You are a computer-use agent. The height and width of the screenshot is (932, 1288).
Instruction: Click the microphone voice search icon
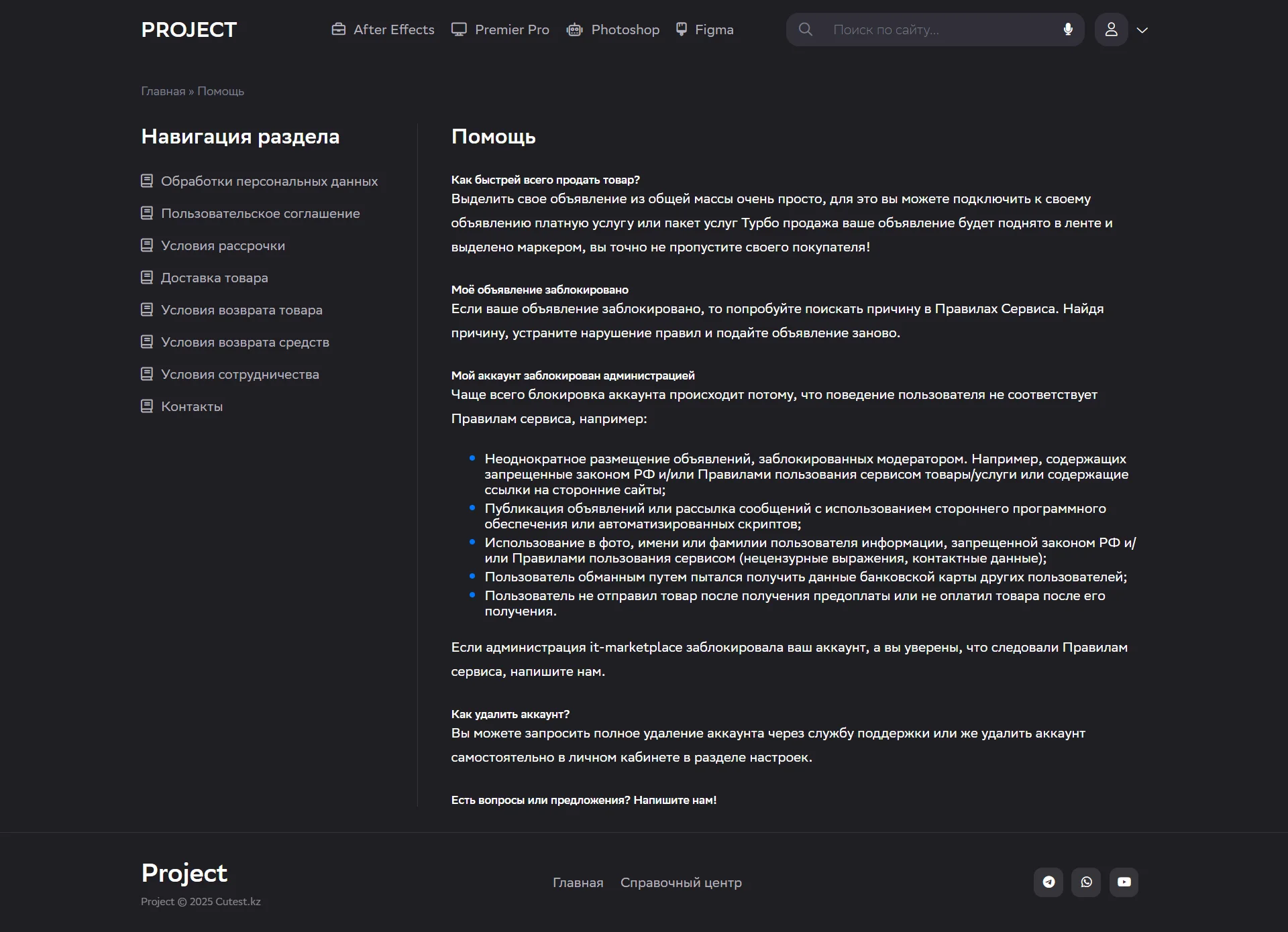coord(1068,30)
